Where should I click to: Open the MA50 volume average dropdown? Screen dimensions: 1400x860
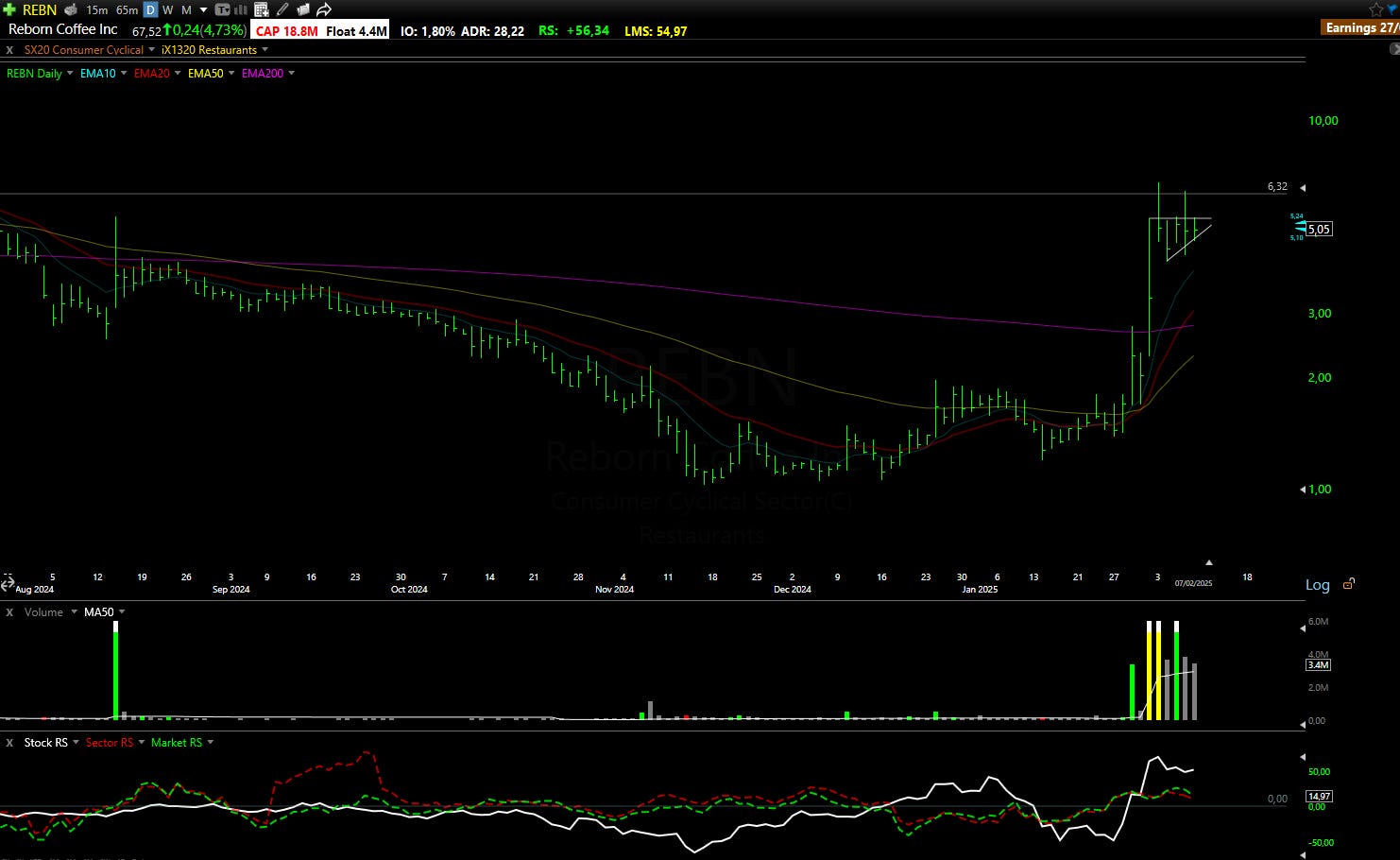(x=122, y=612)
